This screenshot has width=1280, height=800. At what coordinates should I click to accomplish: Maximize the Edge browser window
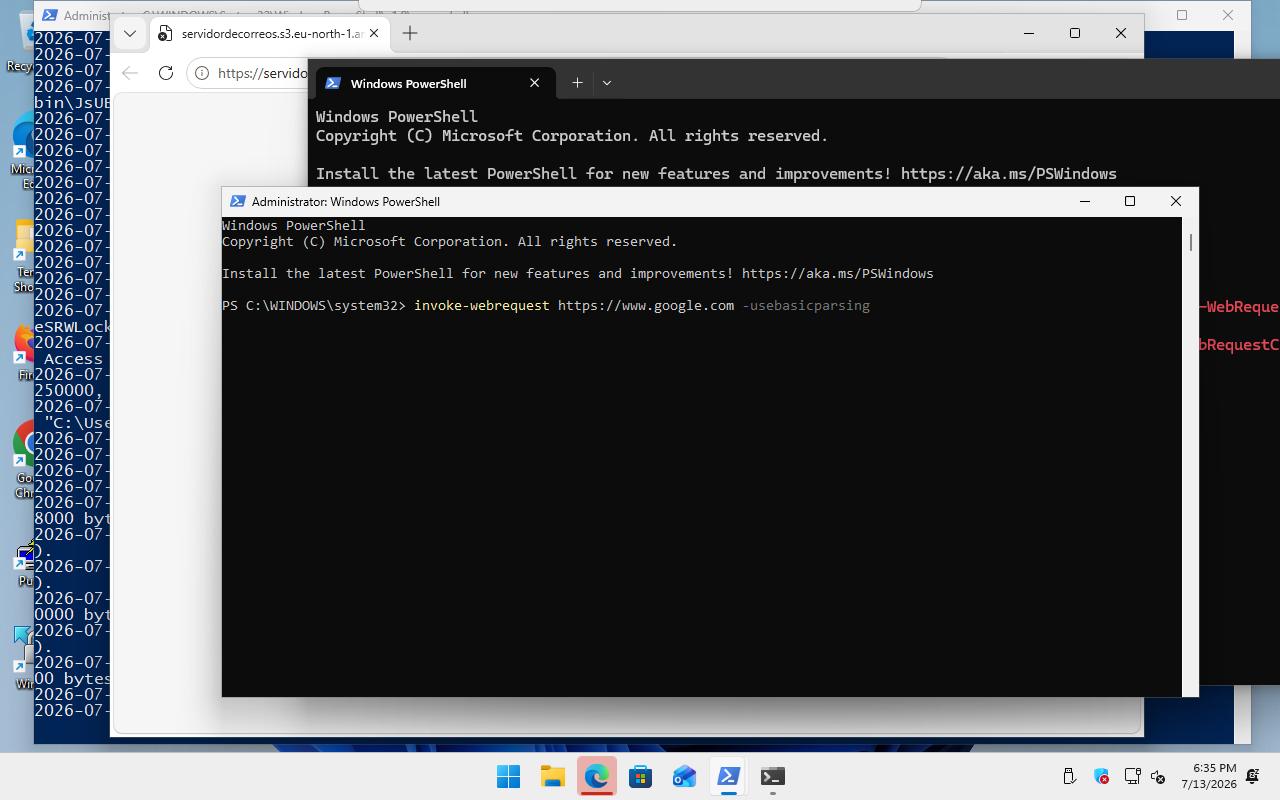[1075, 33]
